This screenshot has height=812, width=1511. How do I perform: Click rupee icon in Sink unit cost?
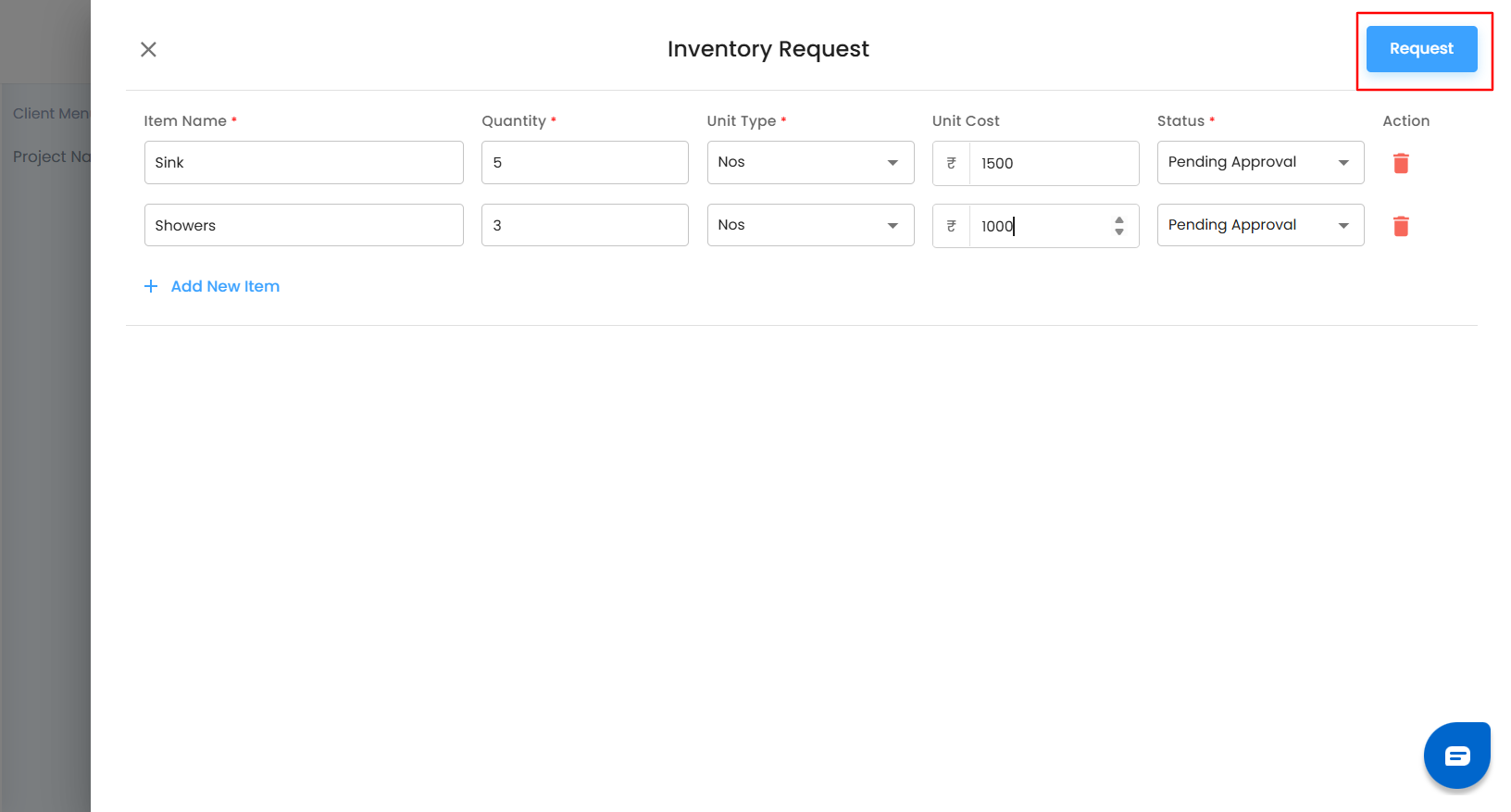click(951, 163)
